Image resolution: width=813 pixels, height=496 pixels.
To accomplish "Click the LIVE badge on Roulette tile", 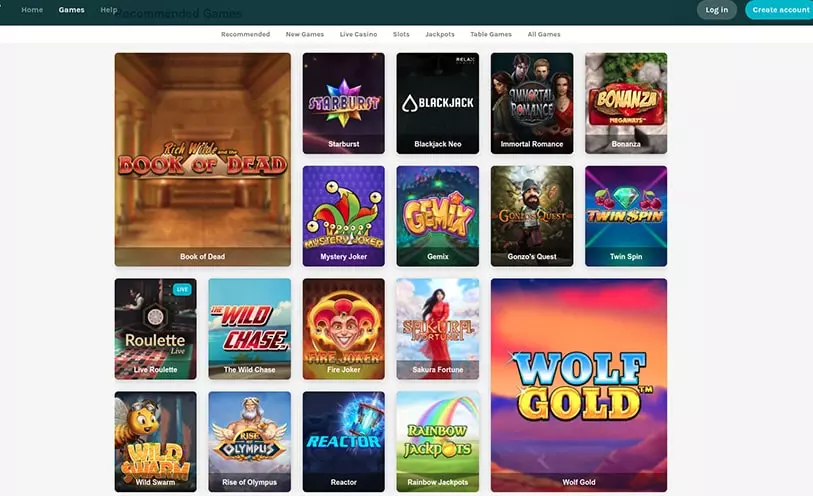I will 182,289.
